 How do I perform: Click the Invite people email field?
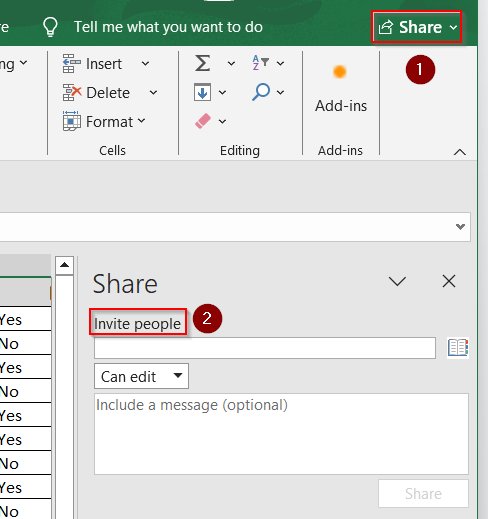[265, 348]
